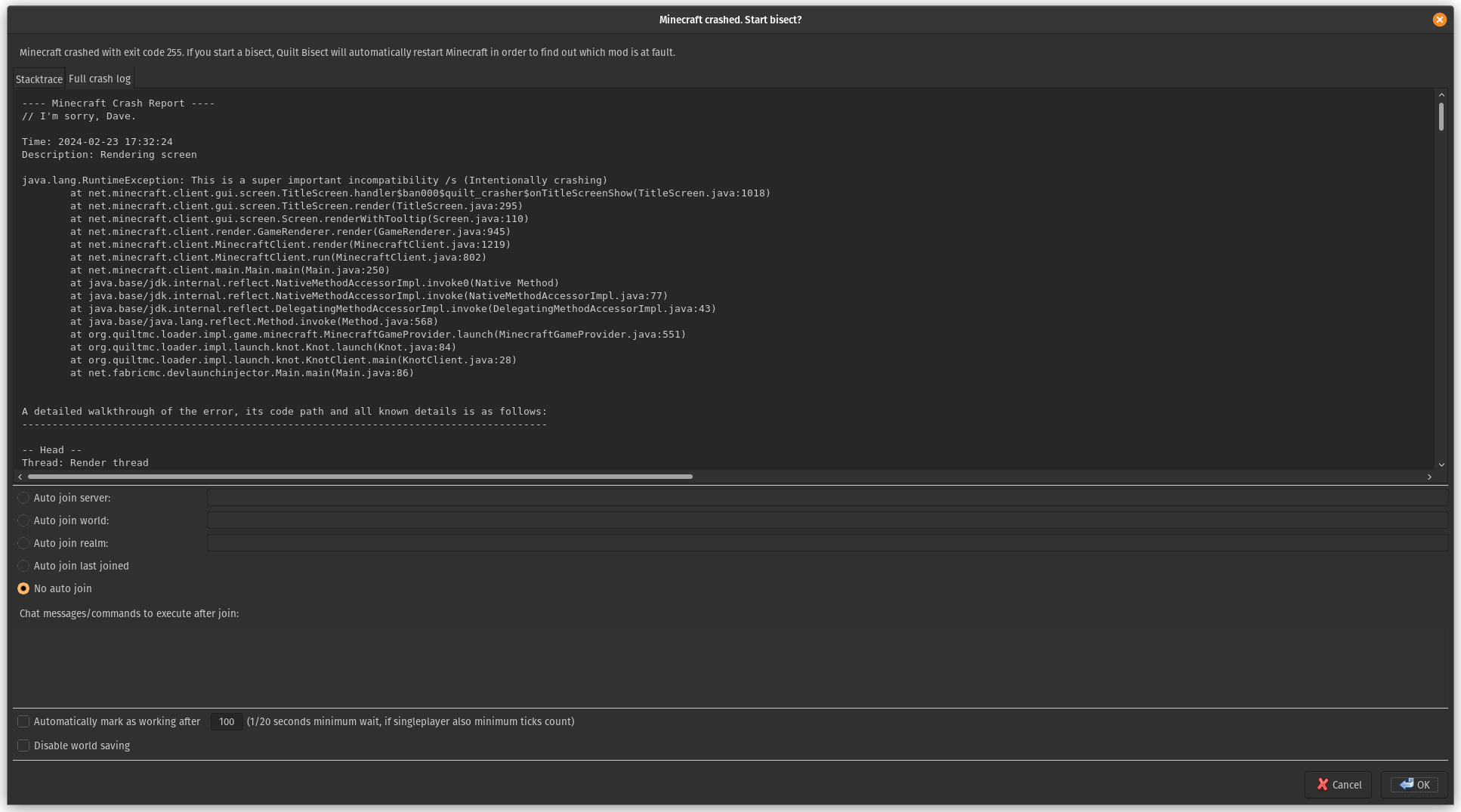
Task: Click the 'Description: Rendering screen' line
Action: 110,155
